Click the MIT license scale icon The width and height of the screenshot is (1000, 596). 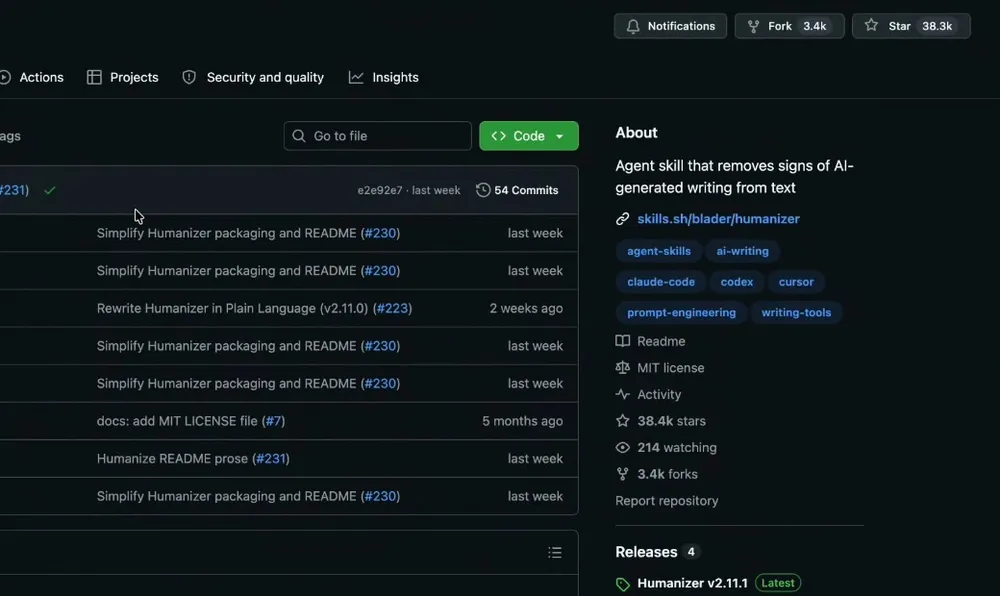[622, 368]
